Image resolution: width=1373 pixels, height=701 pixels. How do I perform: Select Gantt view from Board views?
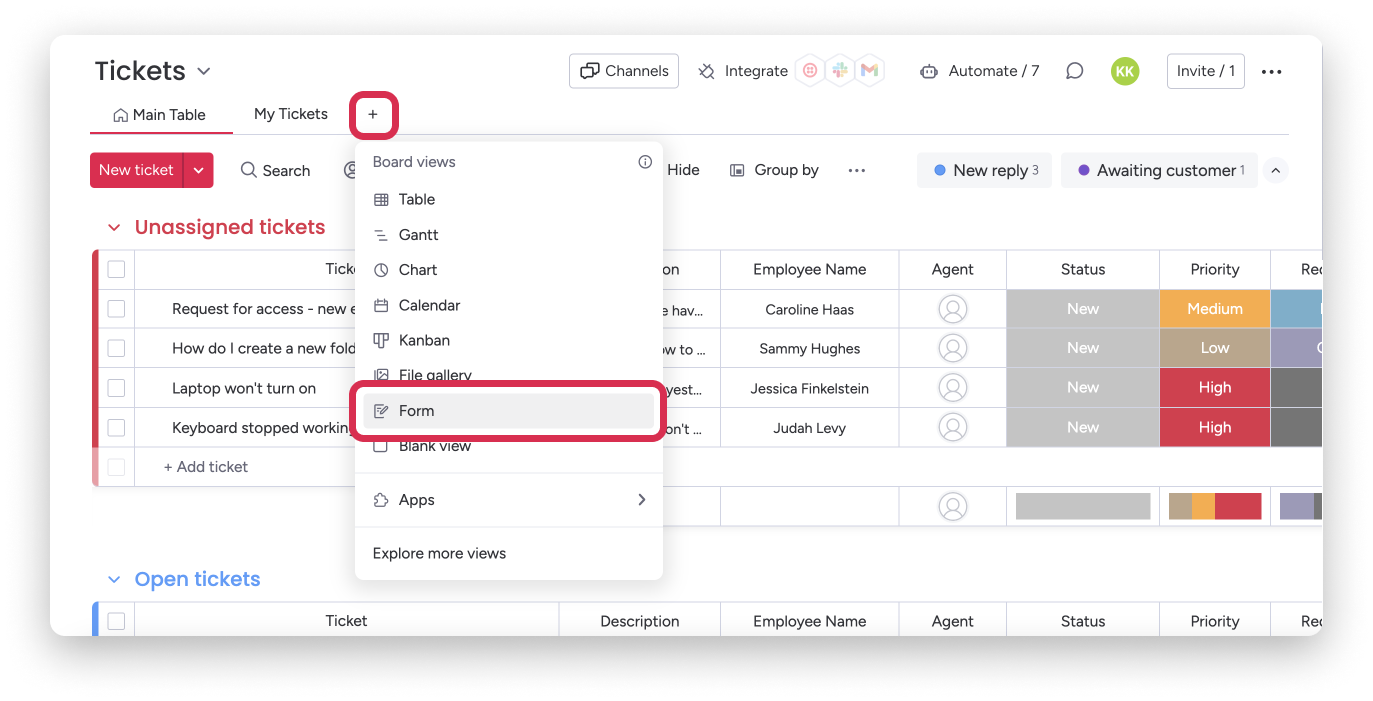(509, 235)
